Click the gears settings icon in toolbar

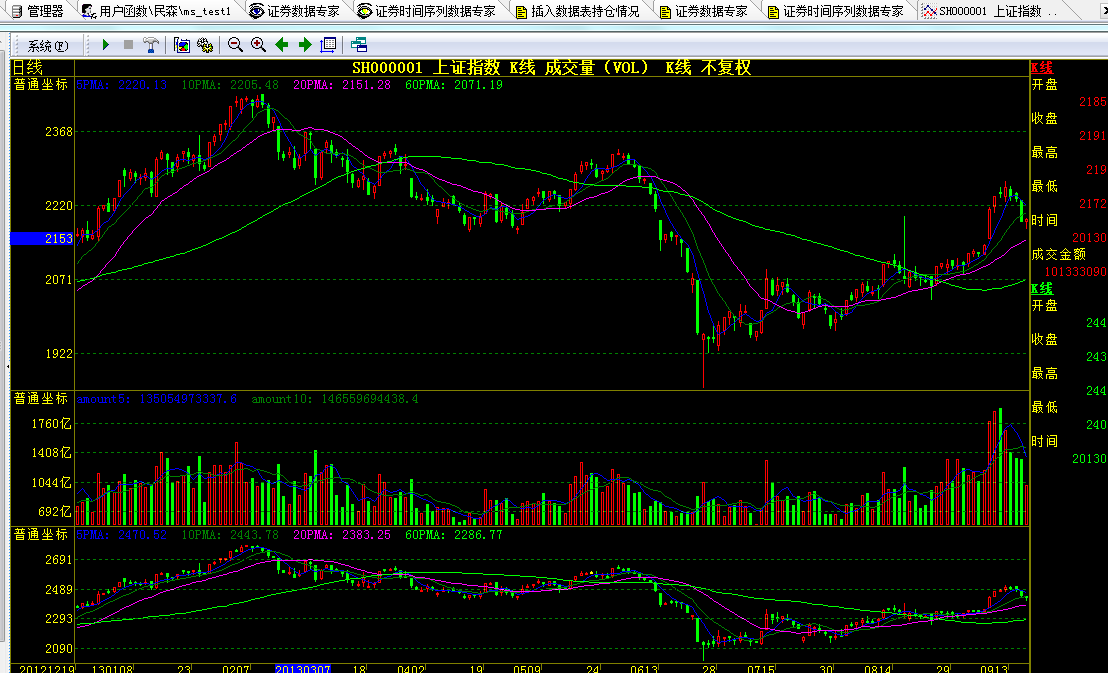(x=205, y=45)
